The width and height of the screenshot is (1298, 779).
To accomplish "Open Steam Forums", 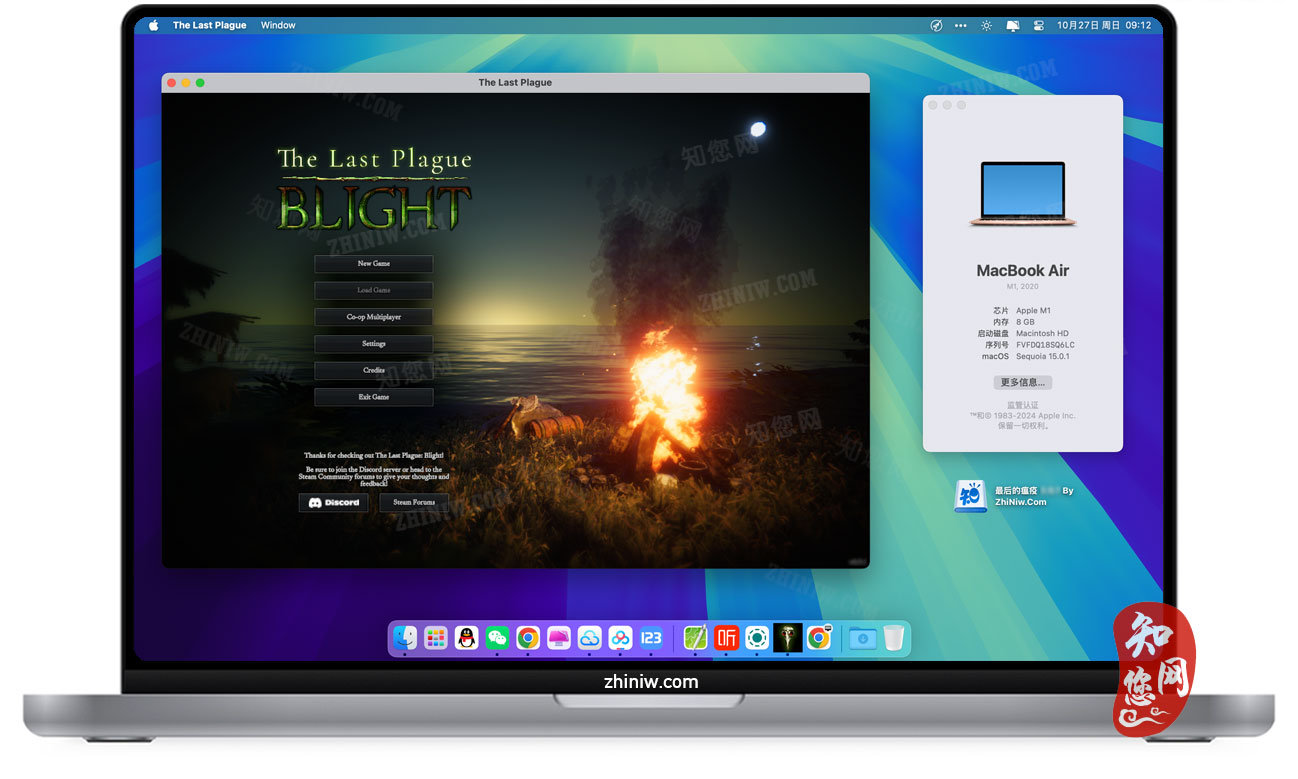I will click(414, 502).
